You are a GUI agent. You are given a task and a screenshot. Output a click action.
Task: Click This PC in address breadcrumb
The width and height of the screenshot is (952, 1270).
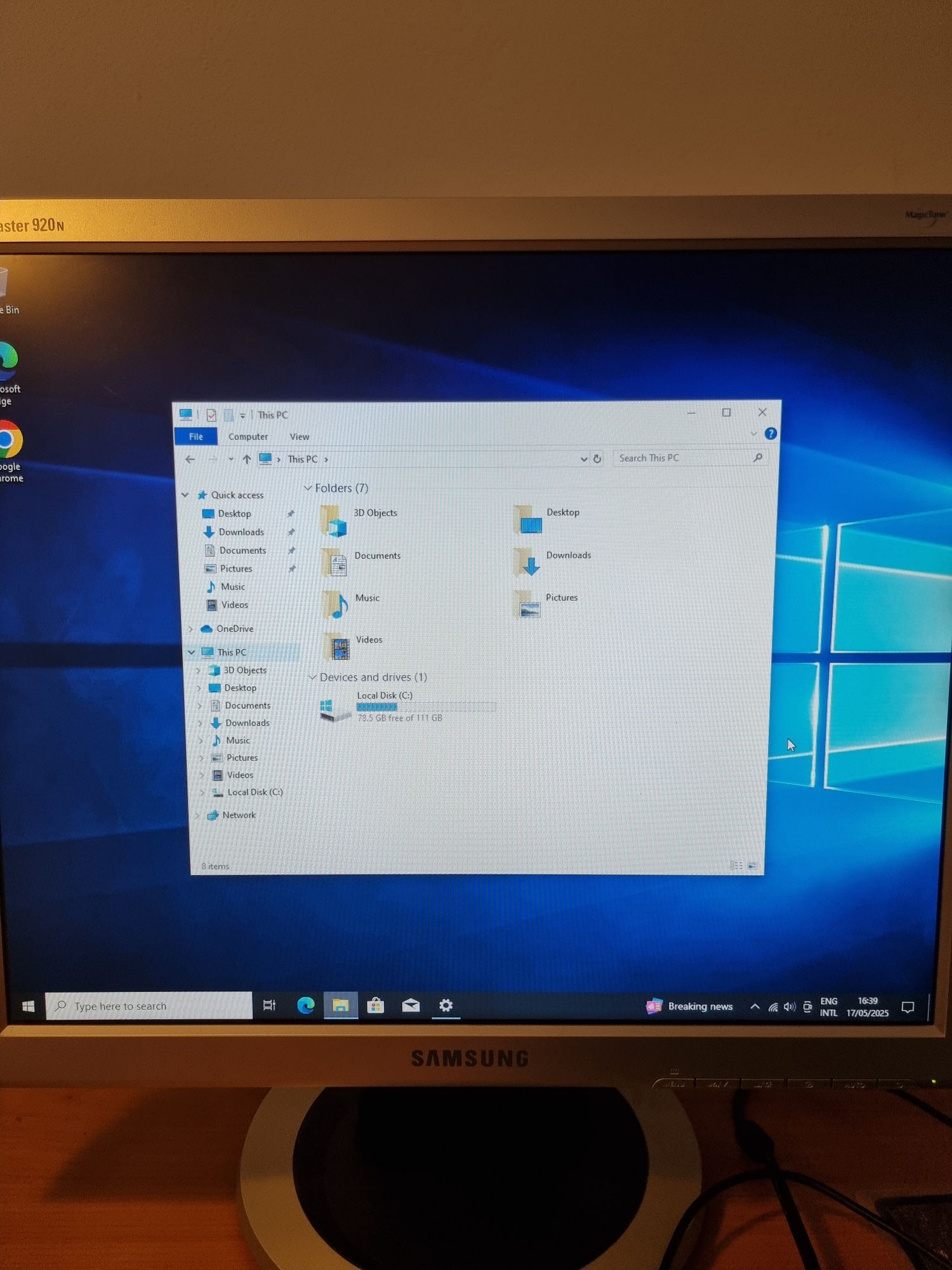(302, 459)
